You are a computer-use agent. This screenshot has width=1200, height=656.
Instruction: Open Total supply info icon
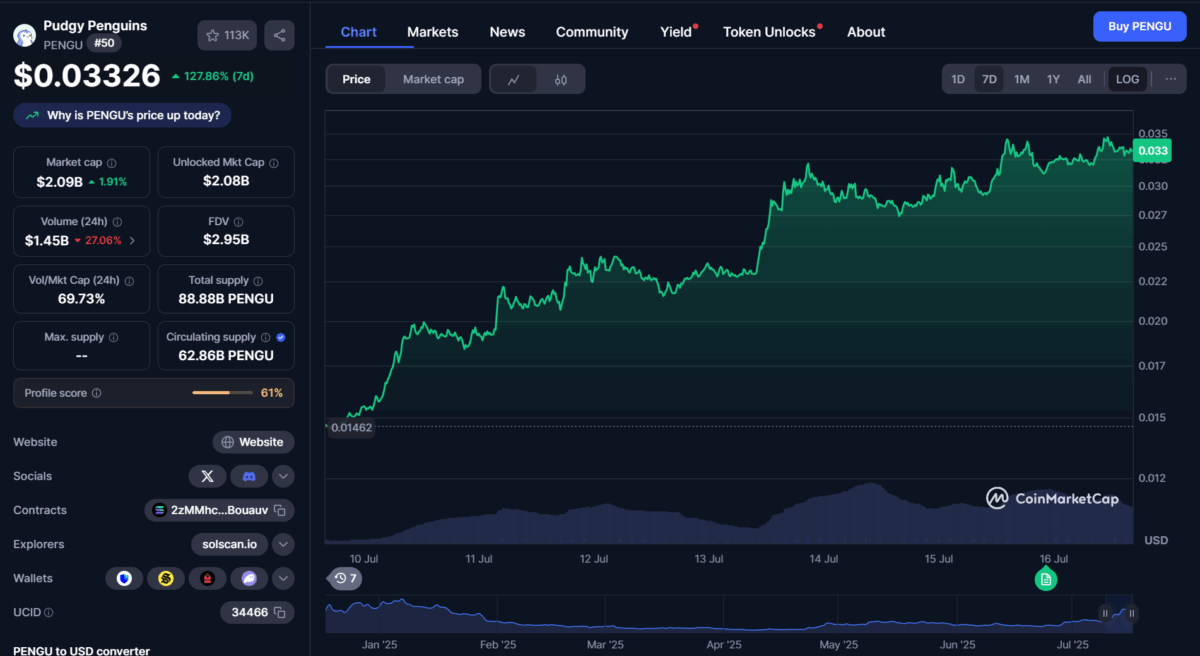click(258, 281)
